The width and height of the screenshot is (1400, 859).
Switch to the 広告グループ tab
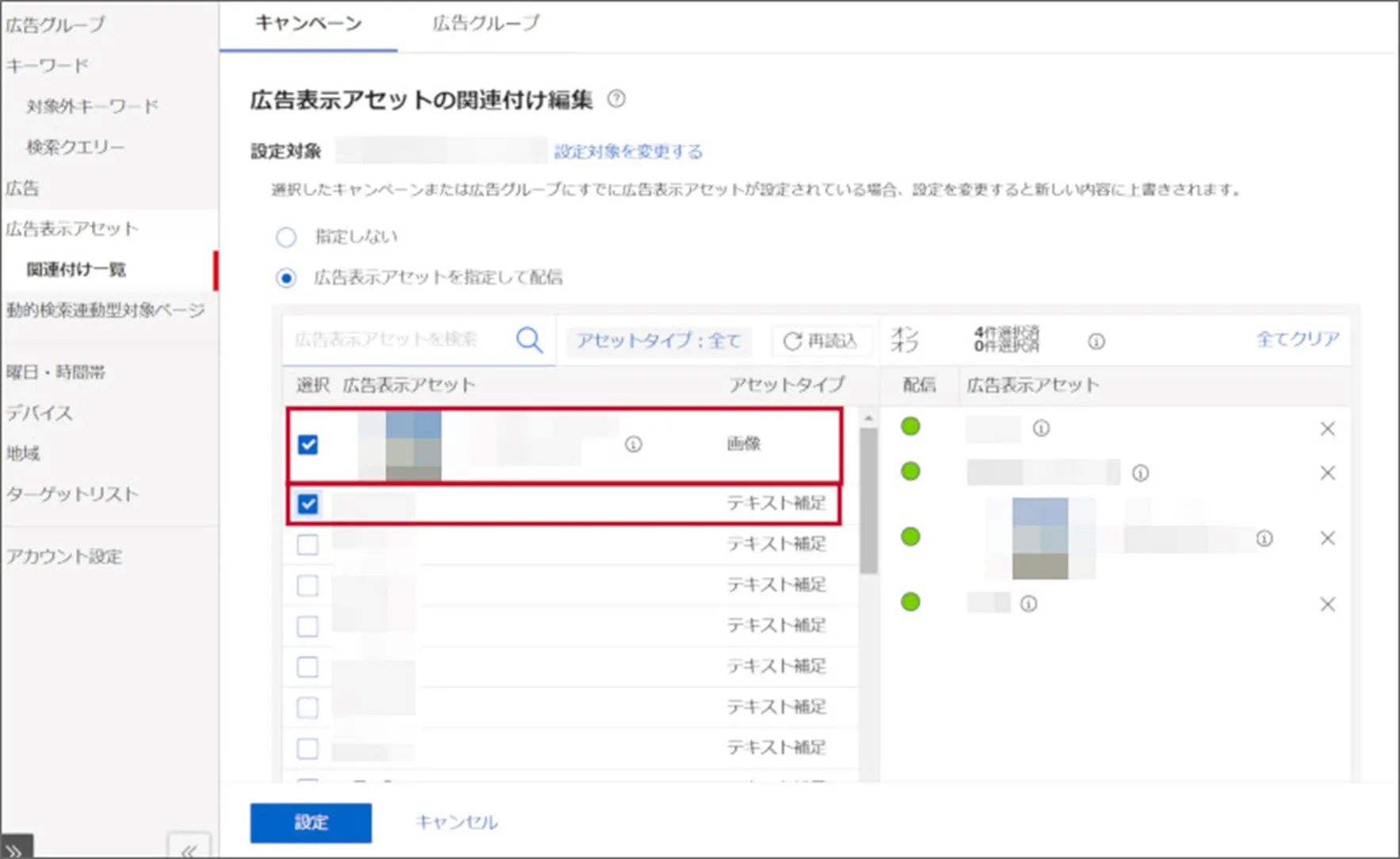(x=485, y=24)
